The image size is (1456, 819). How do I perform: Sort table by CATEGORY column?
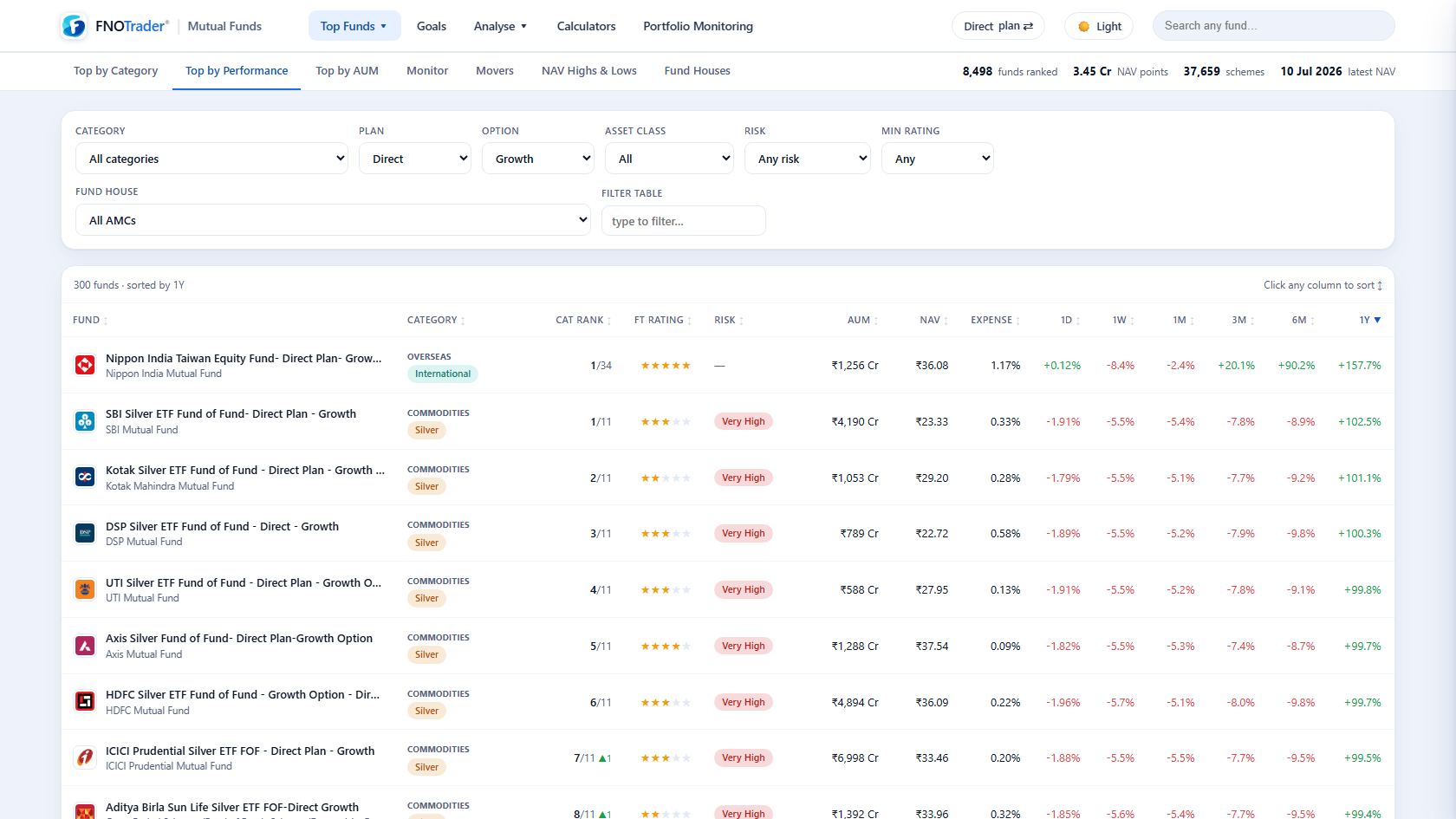436,320
